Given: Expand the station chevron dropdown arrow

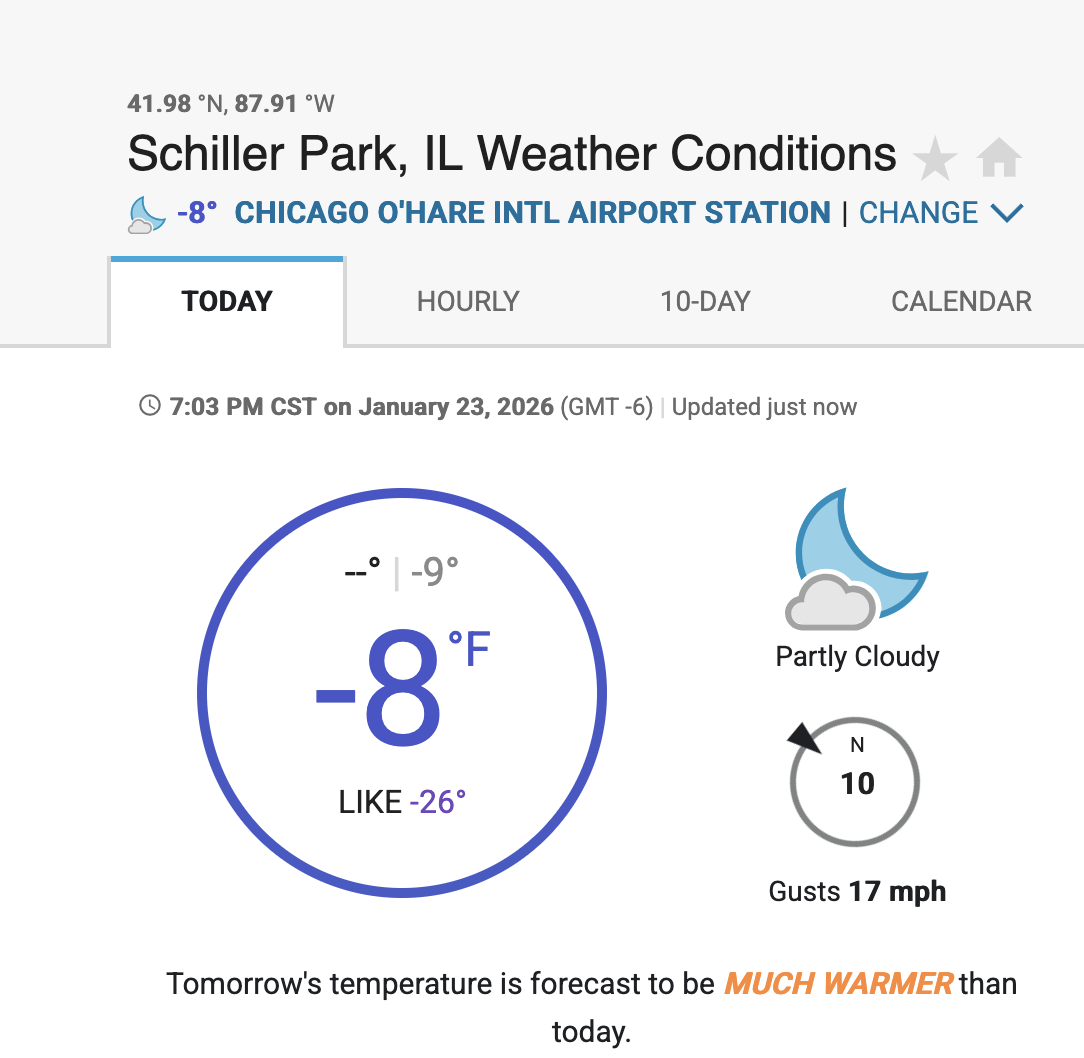Looking at the screenshot, I should 1006,213.
